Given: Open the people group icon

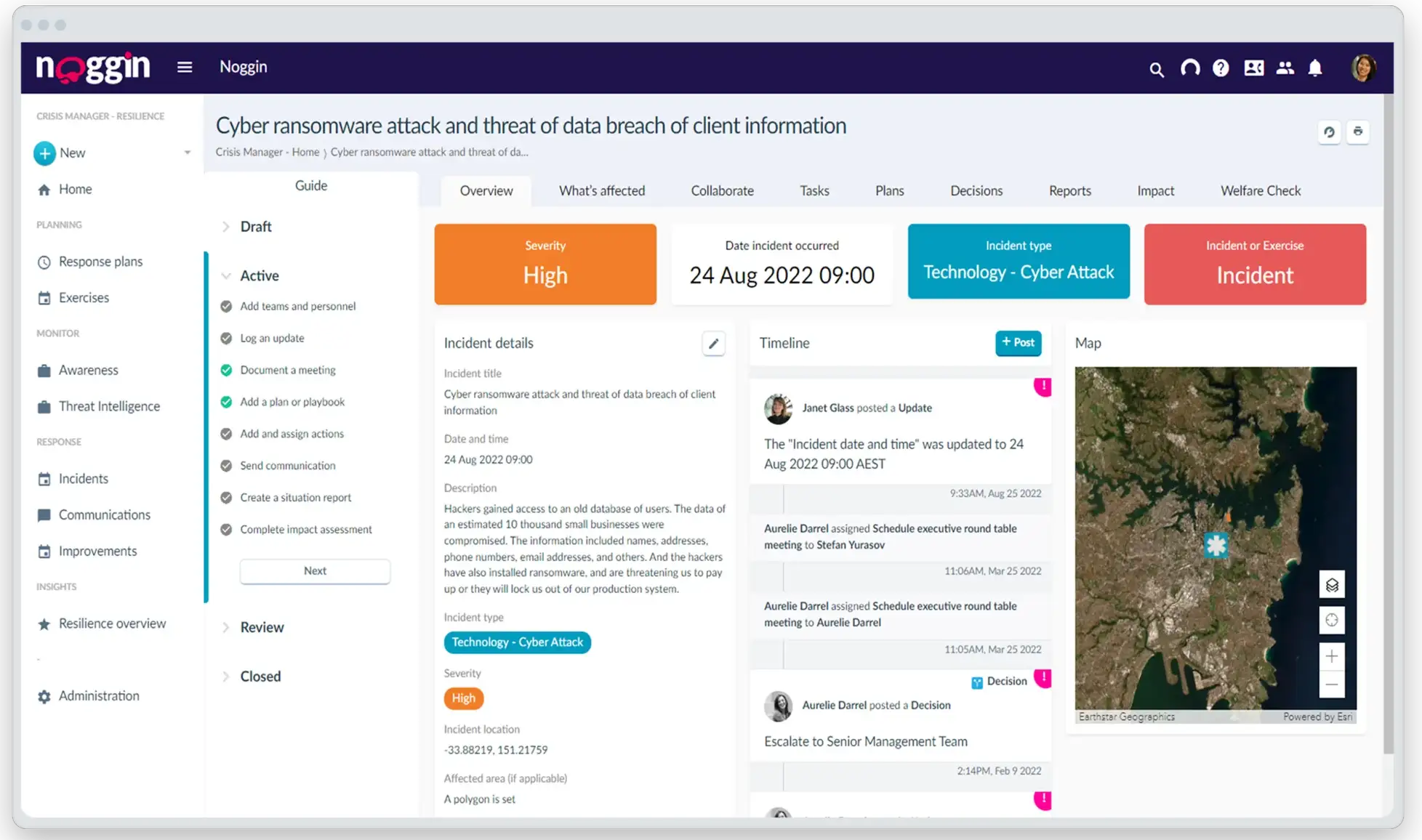Looking at the screenshot, I should click(1285, 68).
